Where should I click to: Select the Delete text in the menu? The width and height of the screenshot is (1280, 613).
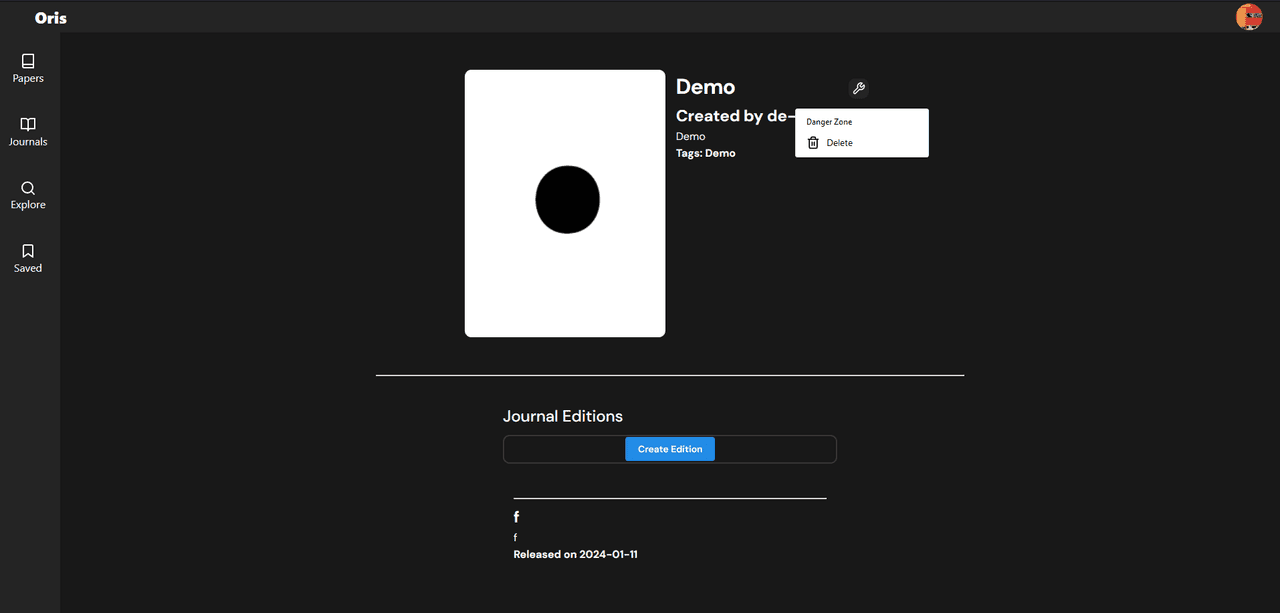[x=839, y=143]
